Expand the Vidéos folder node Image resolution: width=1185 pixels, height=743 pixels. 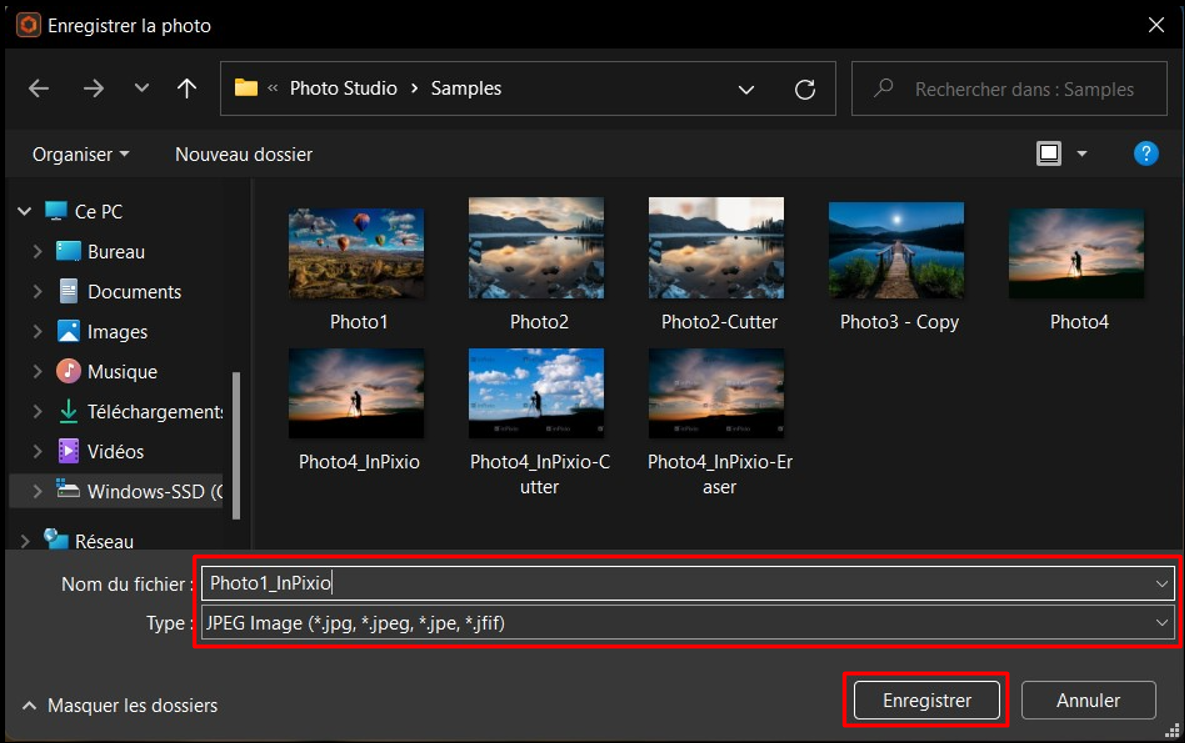pos(37,451)
